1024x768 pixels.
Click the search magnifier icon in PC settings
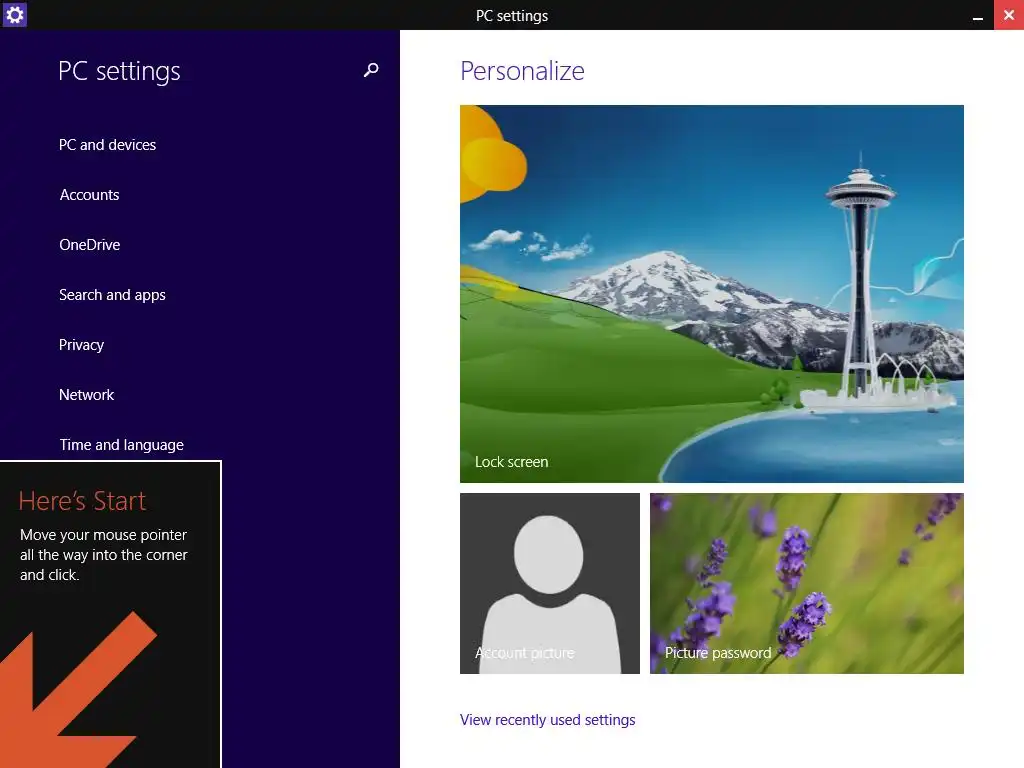pos(371,70)
